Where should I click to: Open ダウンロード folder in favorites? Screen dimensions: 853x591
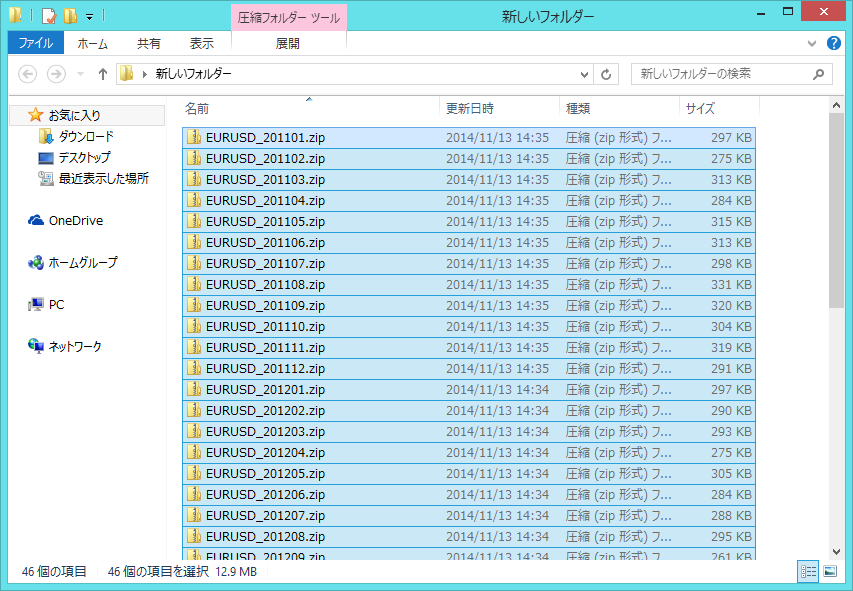point(85,137)
